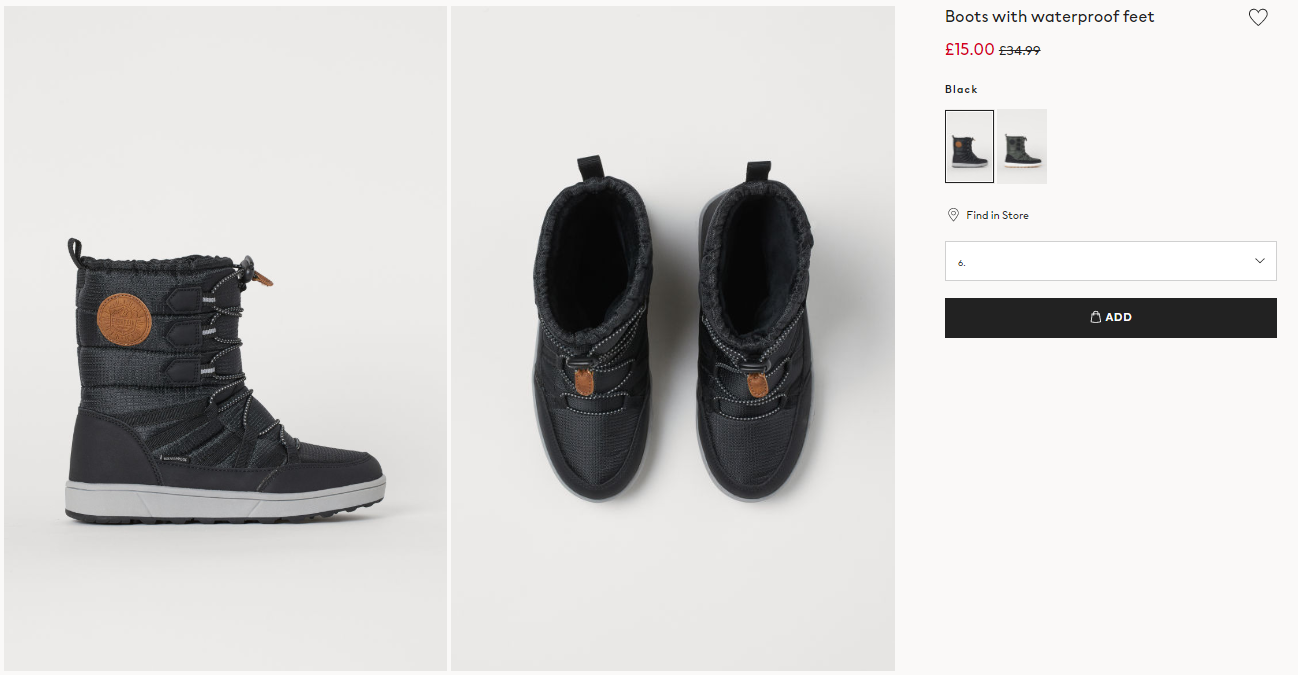This screenshot has height=675, width=1298.
Task: Choose the khaki green boot colour option
Action: pyautogui.click(x=1022, y=146)
